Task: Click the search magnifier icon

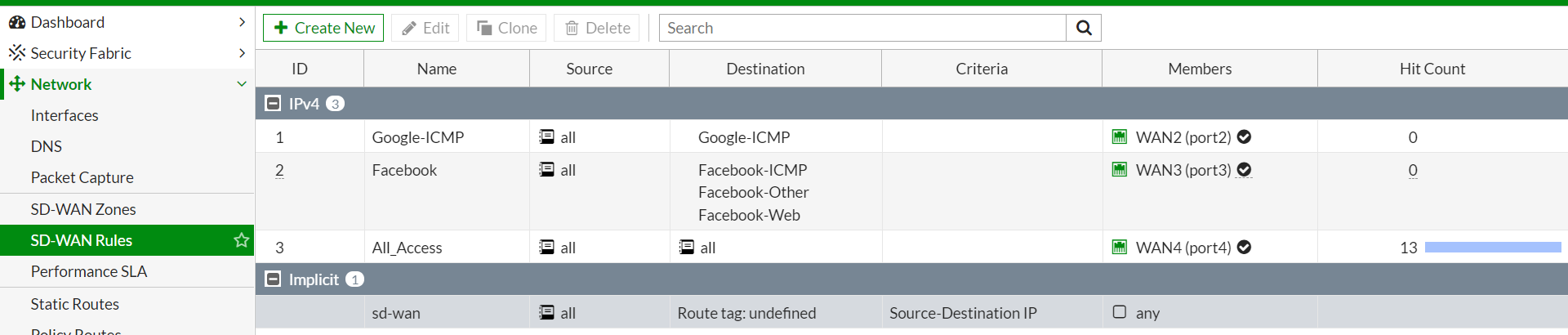Action: (1084, 28)
